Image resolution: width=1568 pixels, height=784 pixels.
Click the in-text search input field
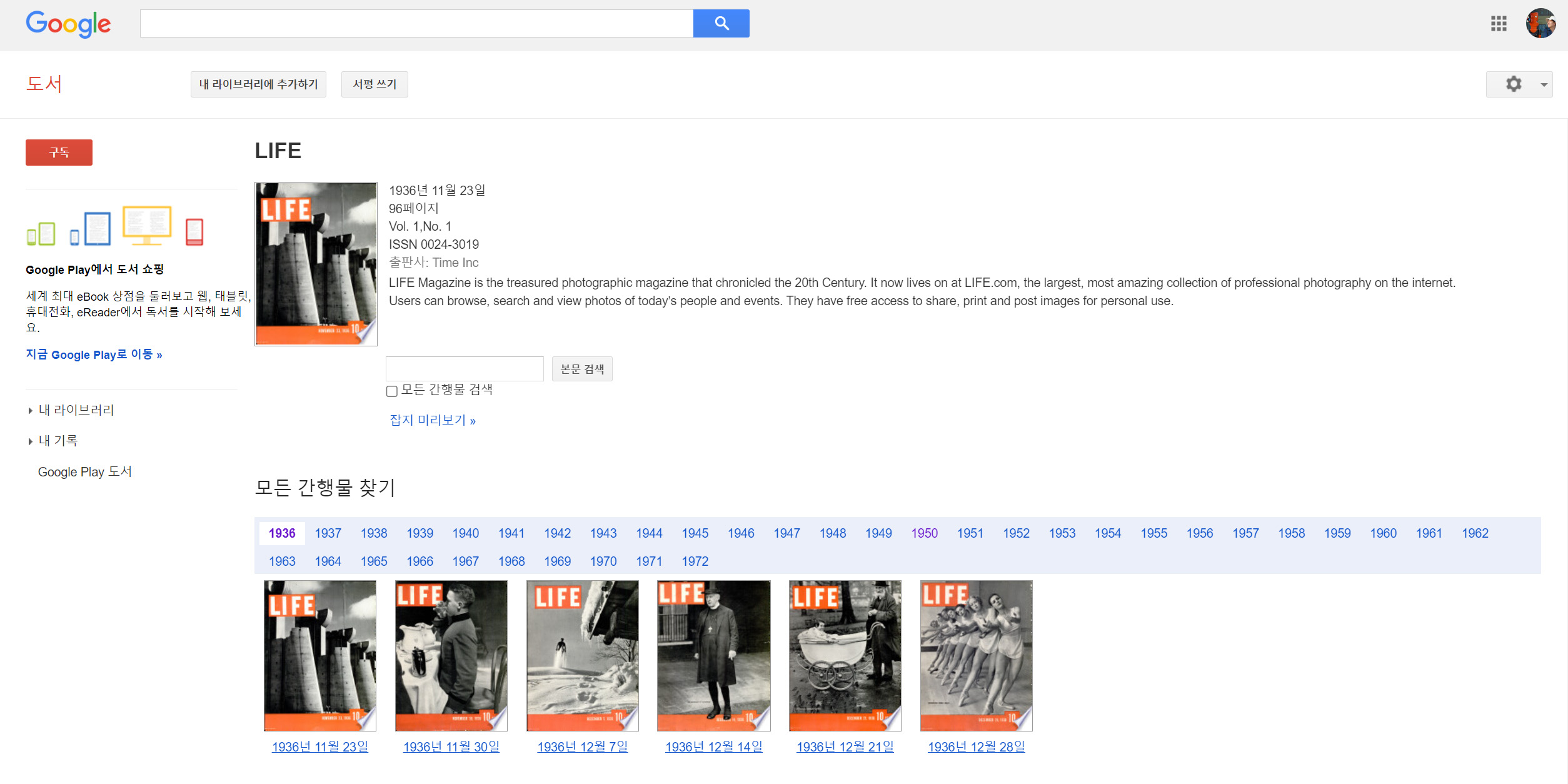pyautogui.click(x=465, y=369)
